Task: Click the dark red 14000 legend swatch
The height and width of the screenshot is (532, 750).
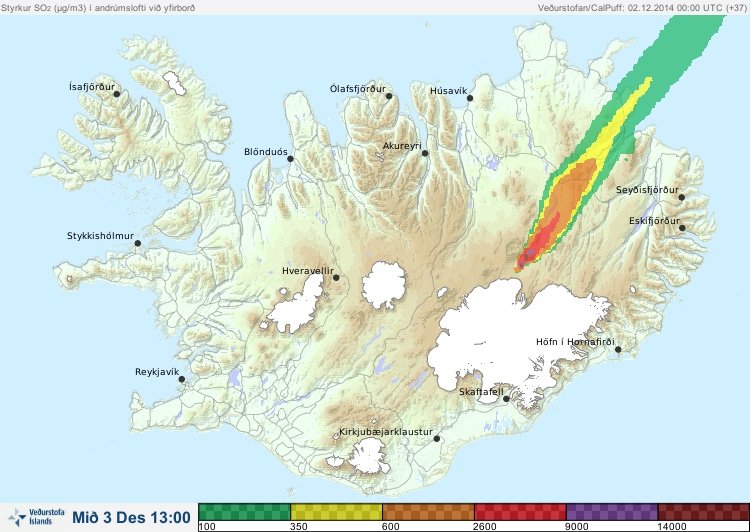Action: [704, 511]
